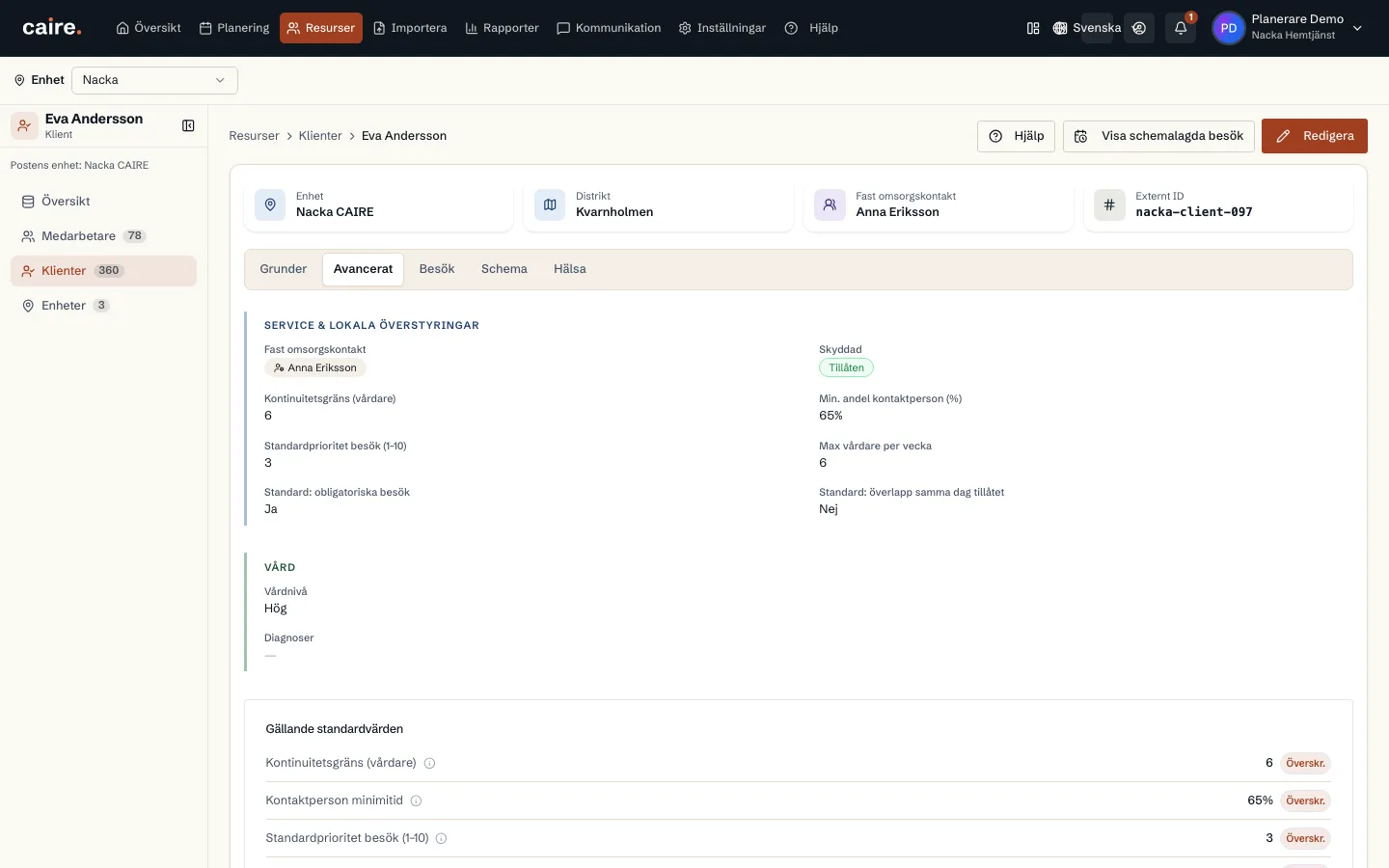Open notifications bell
The width and height of the screenshot is (1389, 868).
click(x=1181, y=28)
